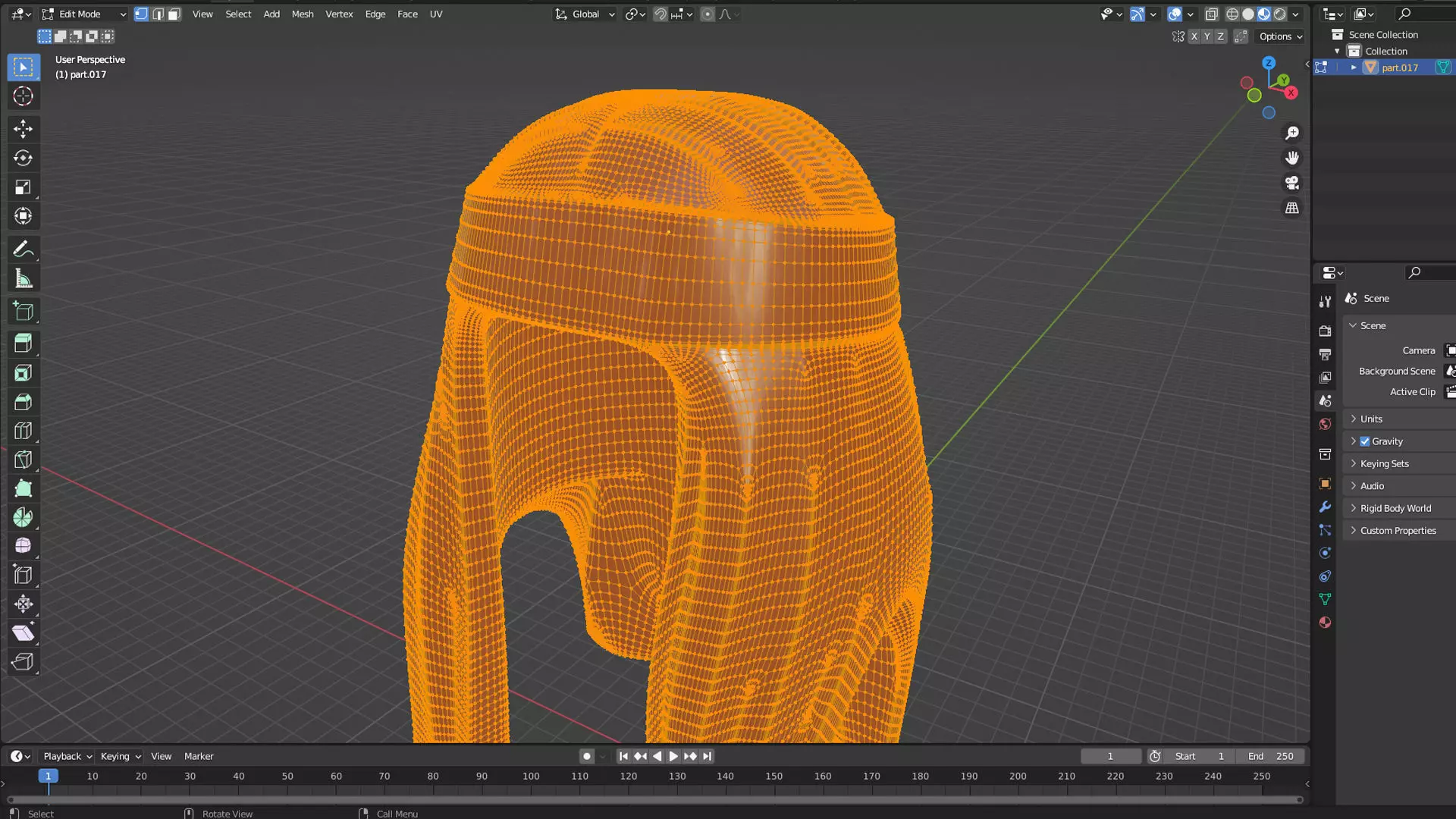Activate the Move tool
The height and width of the screenshot is (819, 1456).
tap(23, 128)
